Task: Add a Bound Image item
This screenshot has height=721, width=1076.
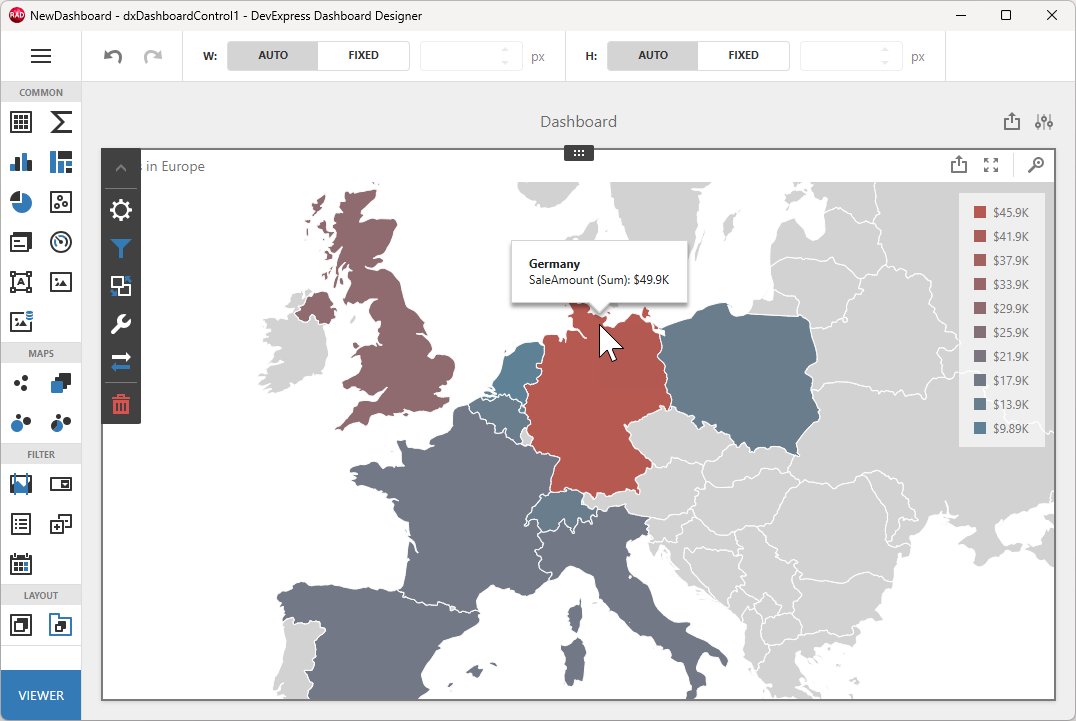Action: (x=21, y=321)
